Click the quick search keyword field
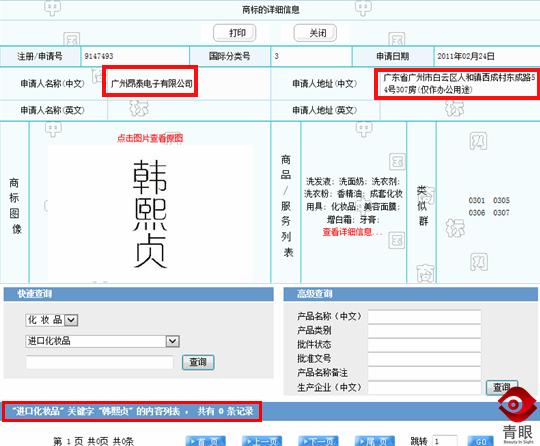Screen dimensions: 540x446 tap(100, 362)
